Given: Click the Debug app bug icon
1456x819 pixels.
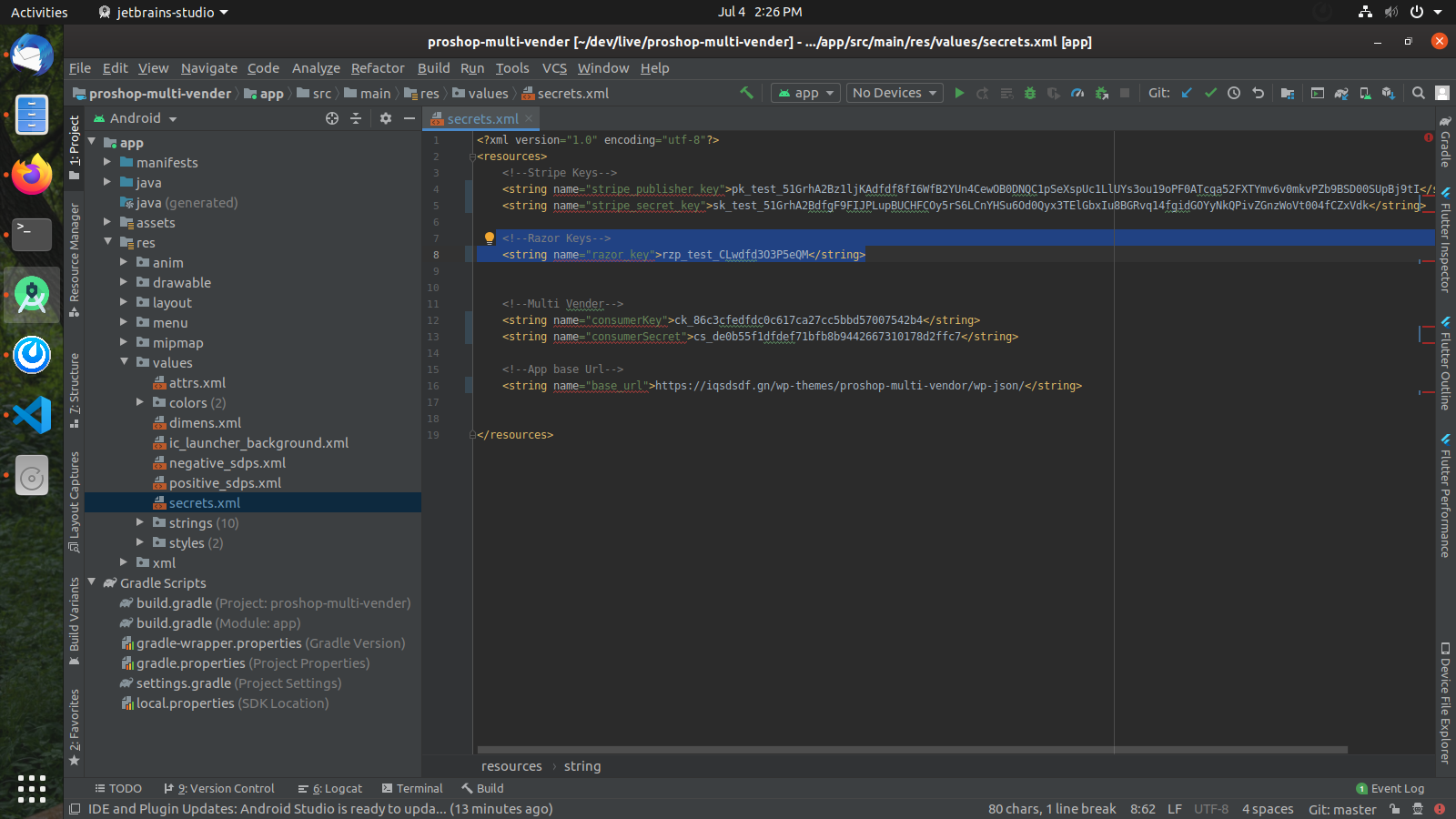Looking at the screenshot, I should 1030,93.
